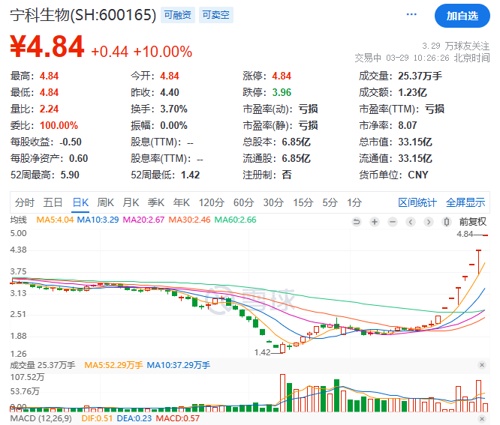Image resolution: width=500 pixels, height=425 pixels.
Task: Move chart right with right chevron icon
Action: [x=429, y=222]
